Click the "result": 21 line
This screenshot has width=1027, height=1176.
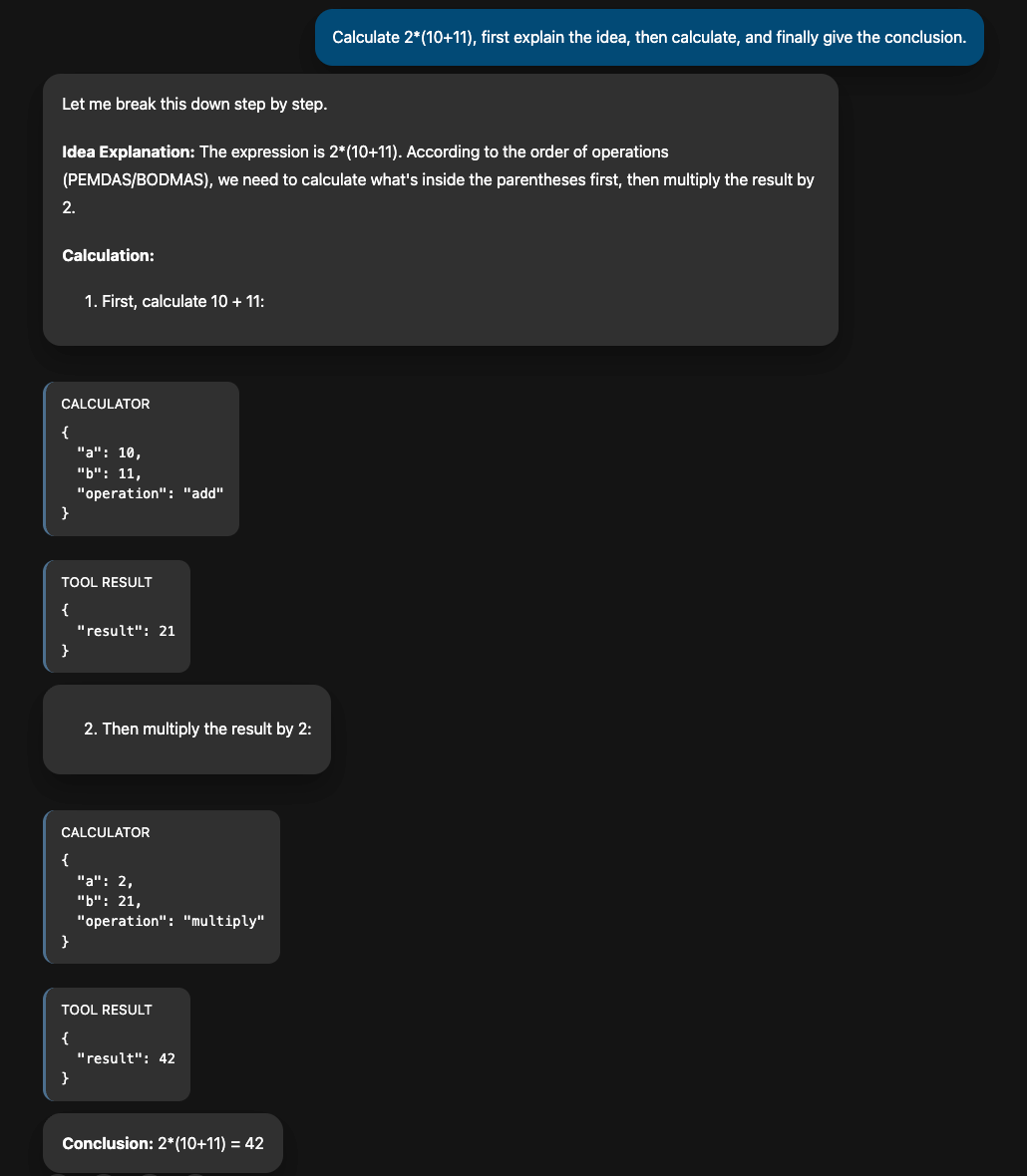pyautogui.click(x=126, y=631)
